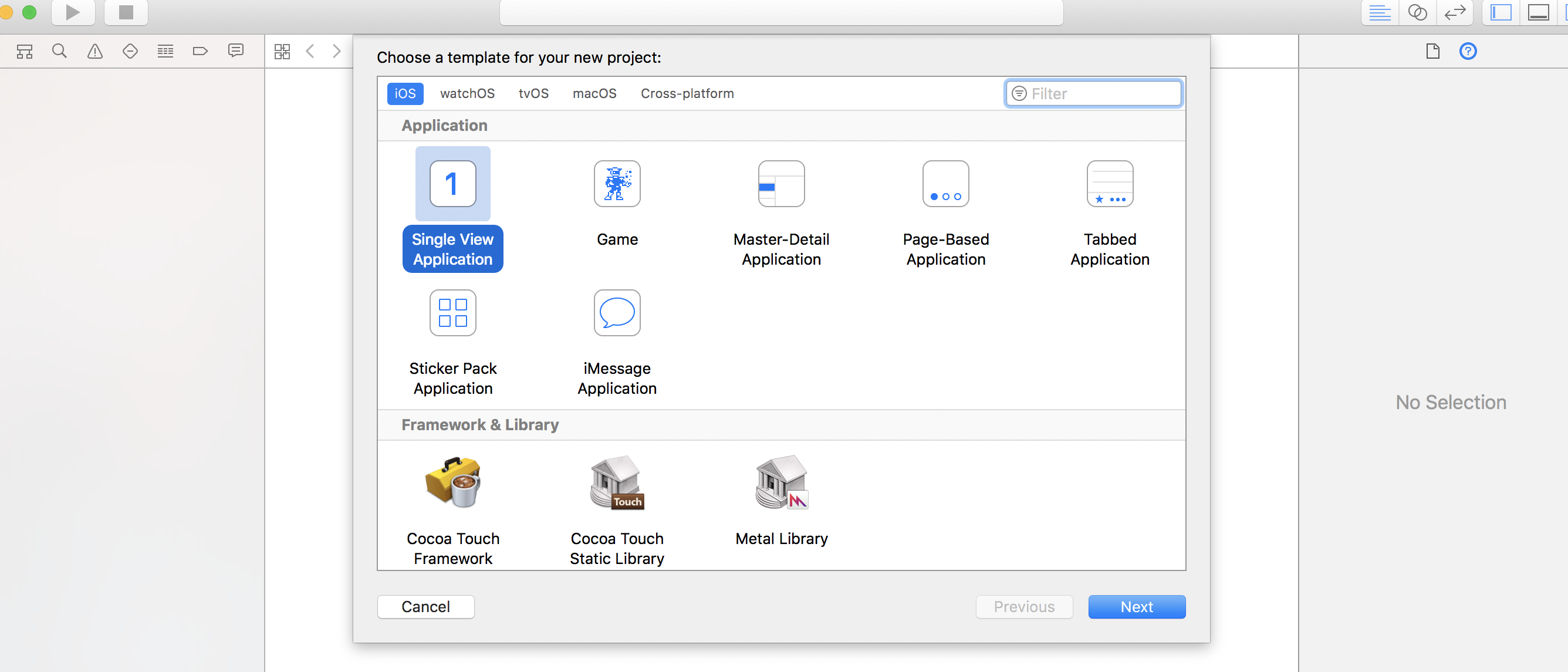Screen dimensions: 1568x672
Task: Open the related items grid menu
Action: [282, 51]
